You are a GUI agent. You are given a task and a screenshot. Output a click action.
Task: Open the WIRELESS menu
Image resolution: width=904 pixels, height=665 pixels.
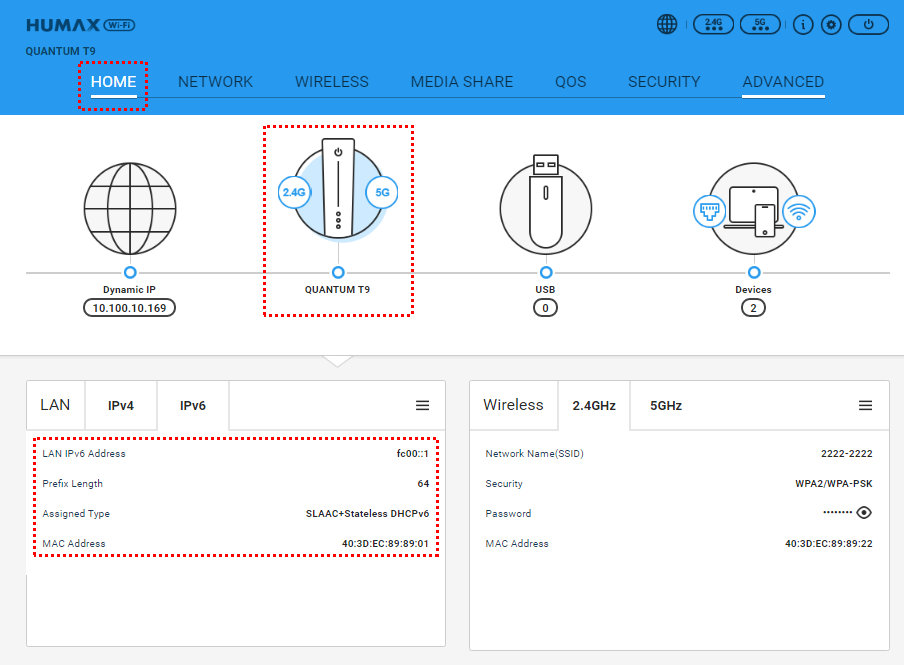pyautogui.click(x=332, y=82)
